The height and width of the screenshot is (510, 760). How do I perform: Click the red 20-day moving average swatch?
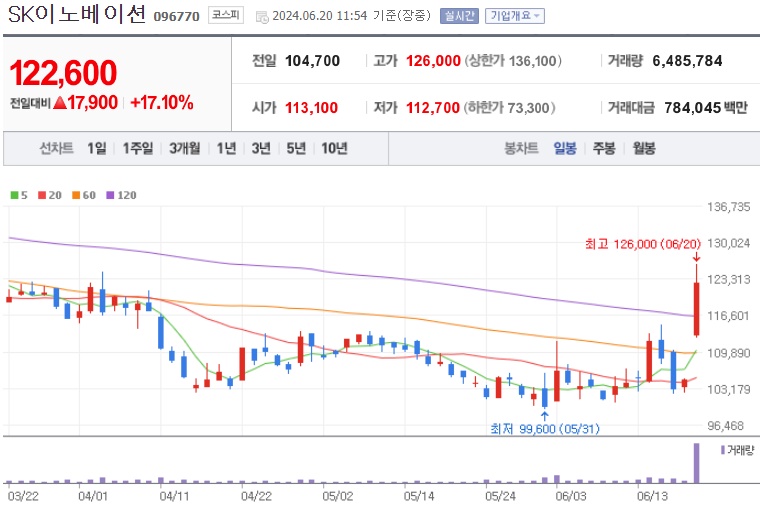[x=42, y=195]
